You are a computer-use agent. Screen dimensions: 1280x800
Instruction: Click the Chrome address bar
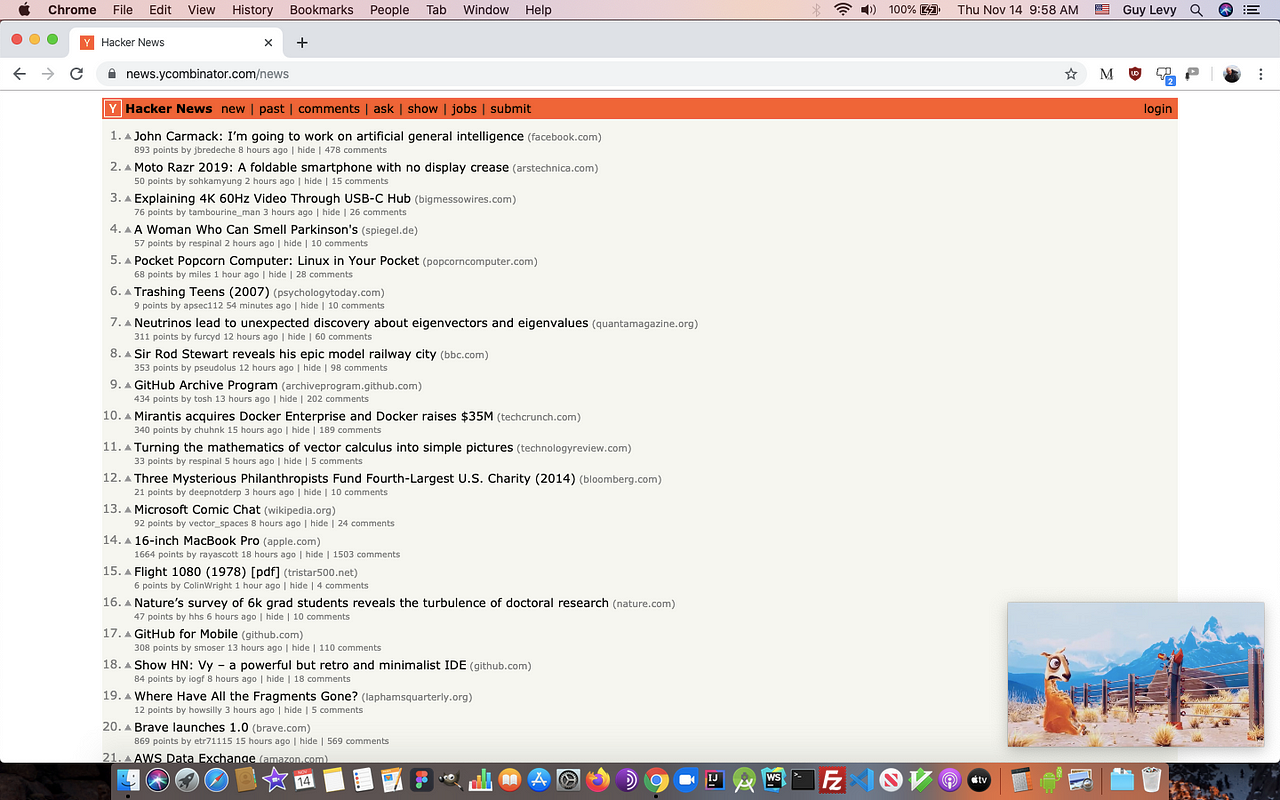(x=590, y=74)
